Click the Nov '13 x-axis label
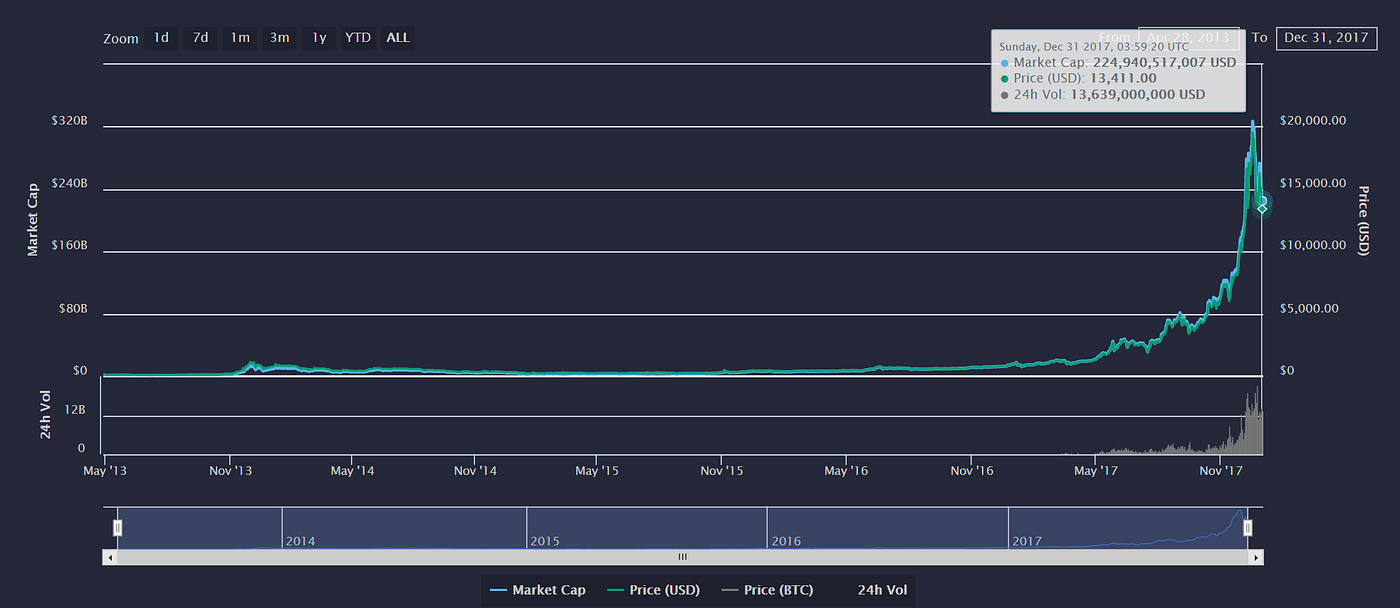The width and height of the screenshot is (1400, 608). (229, 470)
